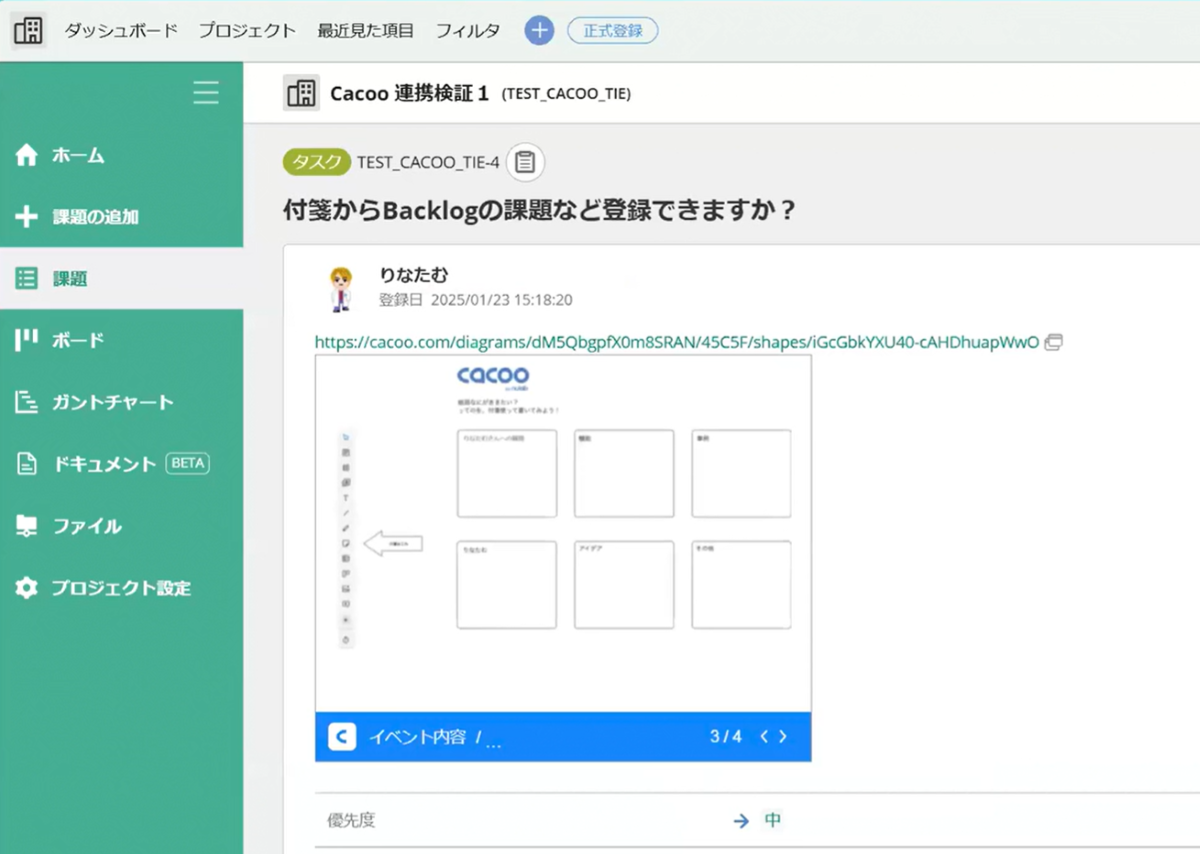Open プロジェクト設定 settings
The width and height of the screenshot is (1200, 854).
[x=120, y=588]
